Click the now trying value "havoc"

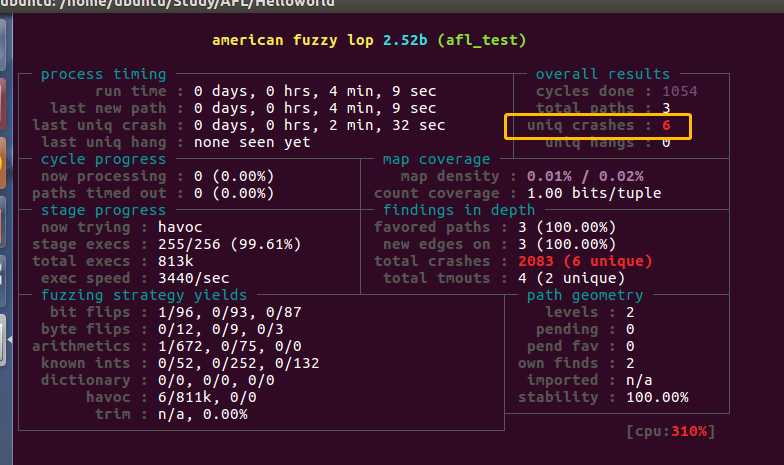click(180, 227)
